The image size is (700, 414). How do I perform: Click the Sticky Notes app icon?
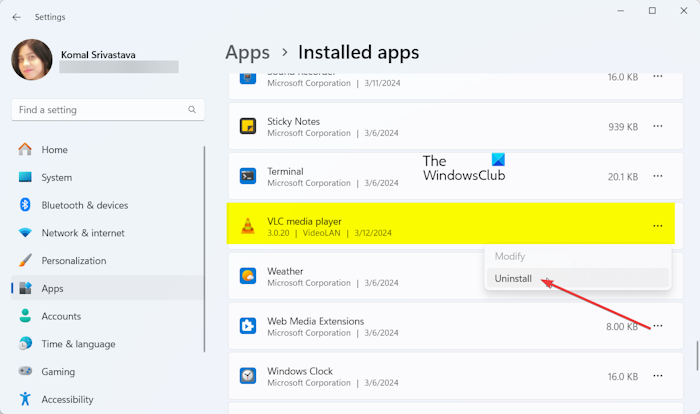point(248,126)
